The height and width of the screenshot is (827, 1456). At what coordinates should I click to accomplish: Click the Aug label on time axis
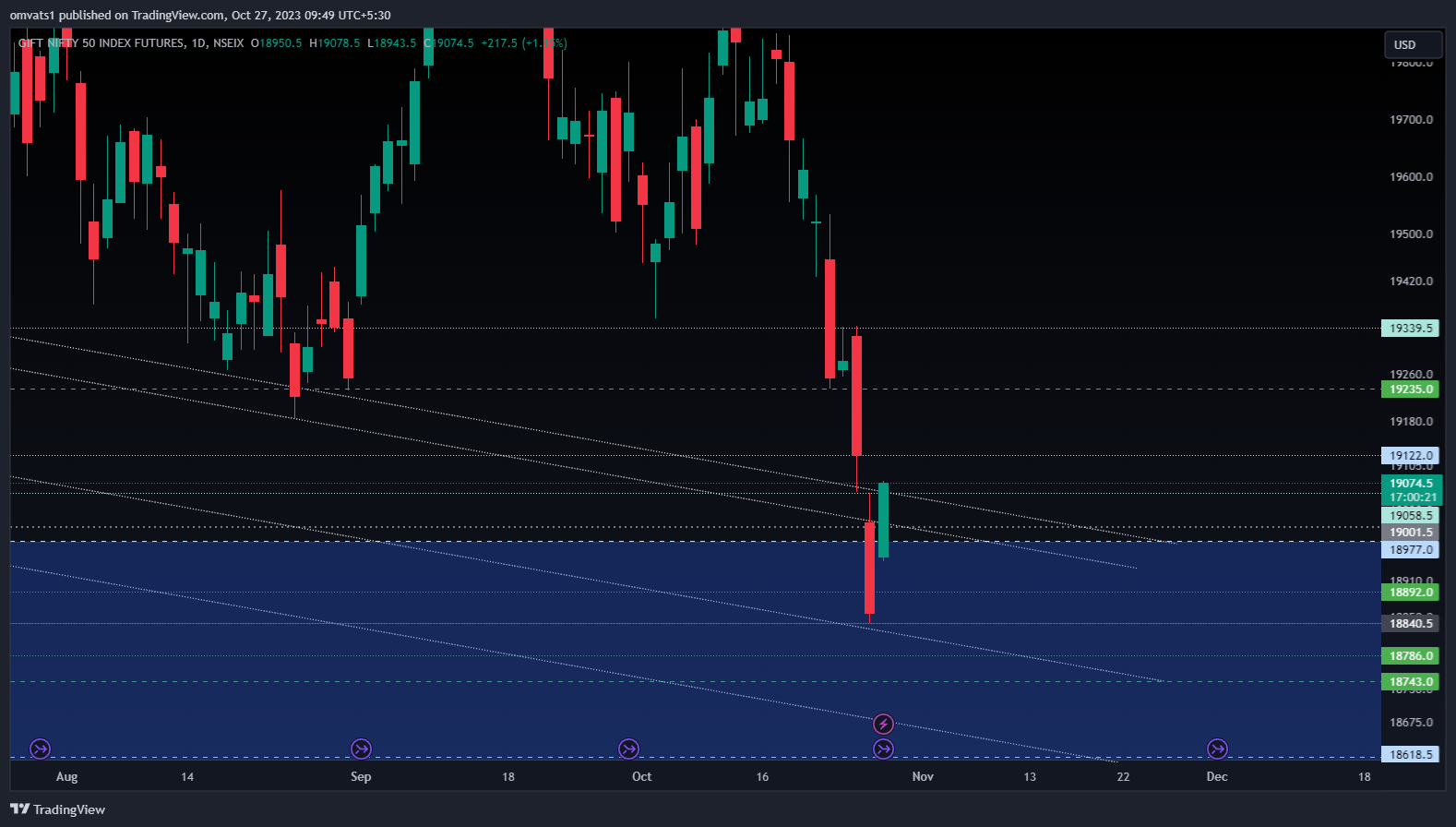[66, 776]
